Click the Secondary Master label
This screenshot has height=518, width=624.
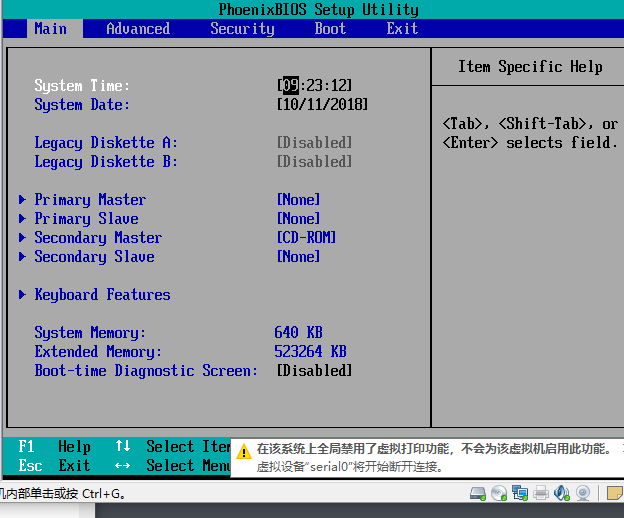pos(98,238)
